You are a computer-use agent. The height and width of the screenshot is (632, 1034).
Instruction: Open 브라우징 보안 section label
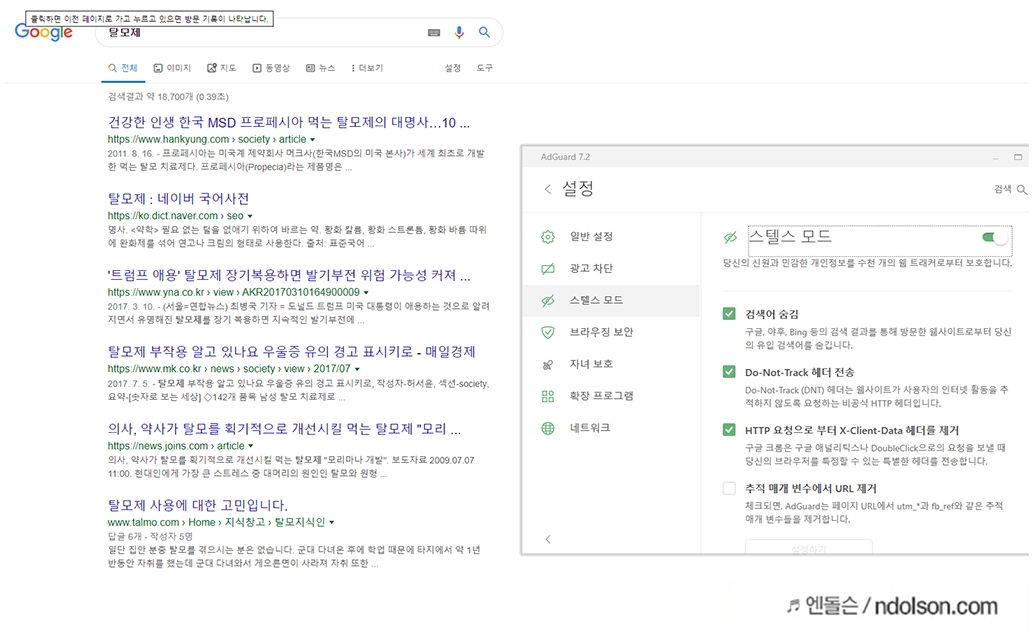tap(601, 332)
